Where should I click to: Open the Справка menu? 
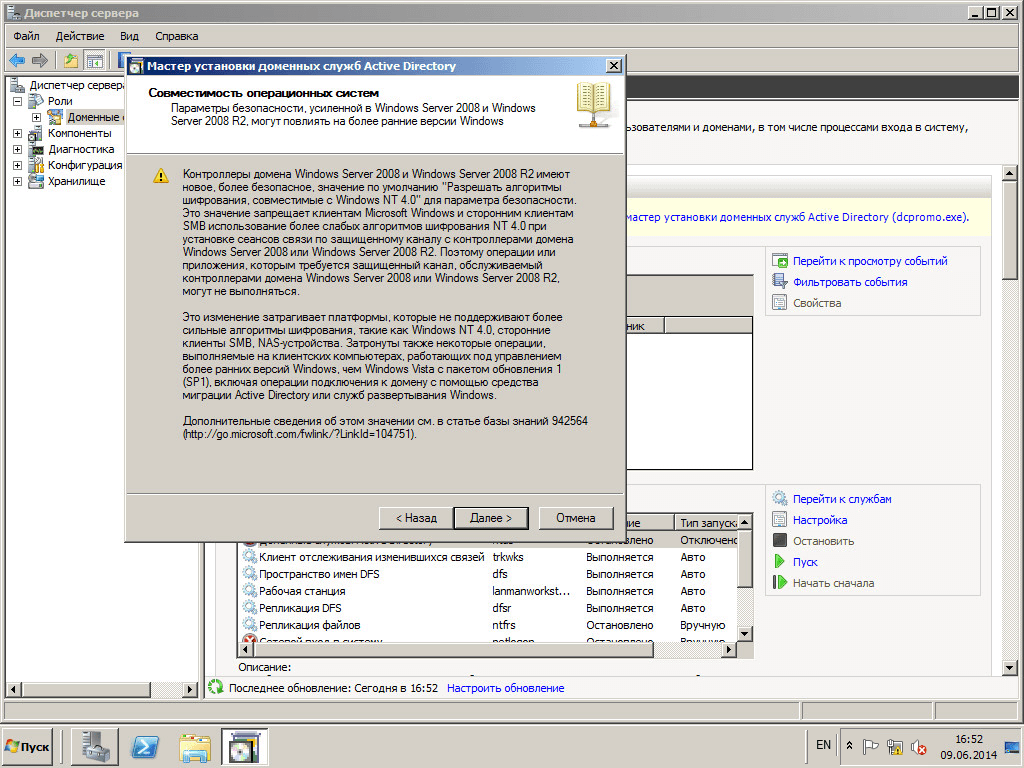177,36
